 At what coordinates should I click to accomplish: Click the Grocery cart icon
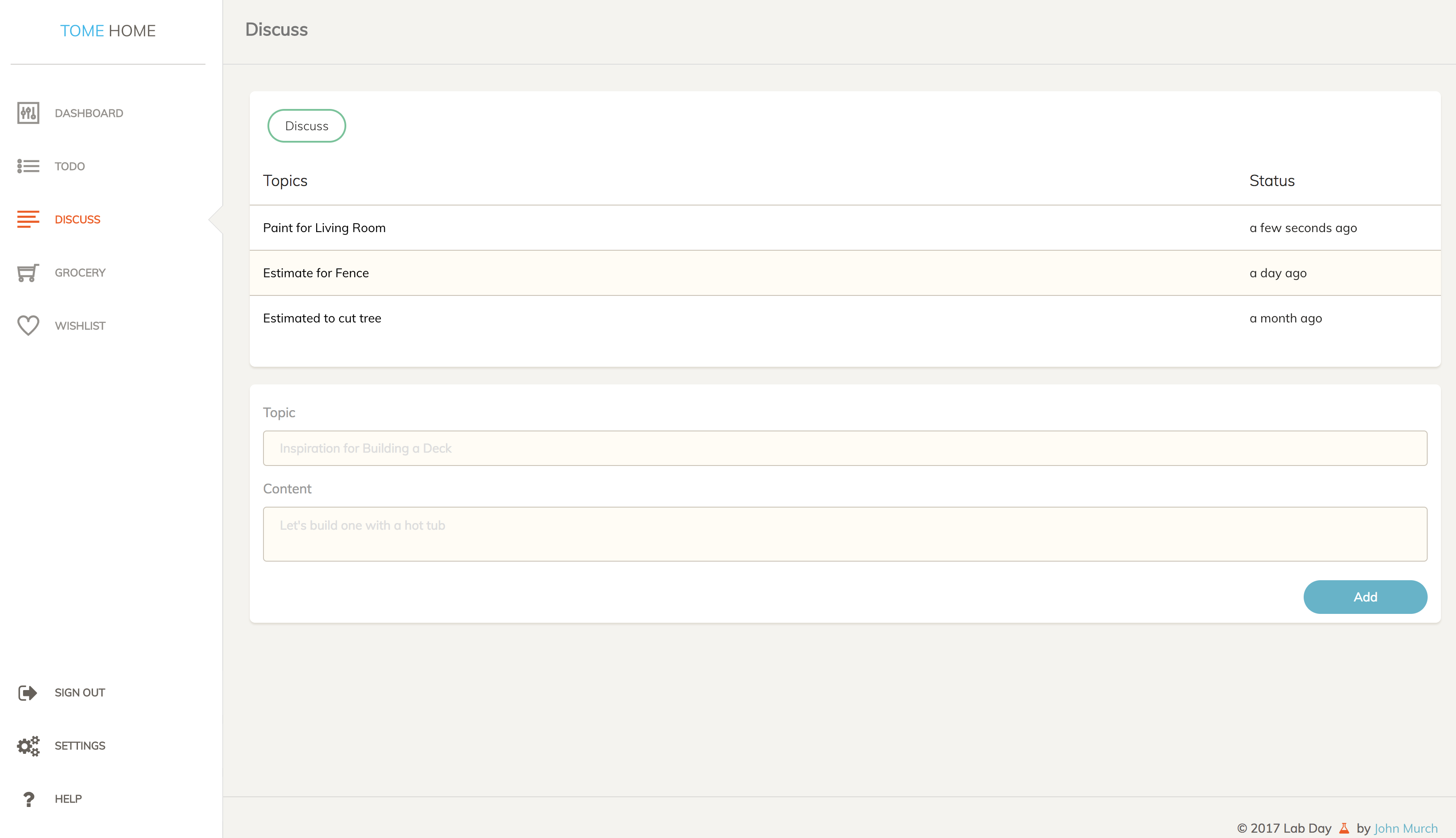(x=28, y=273)
